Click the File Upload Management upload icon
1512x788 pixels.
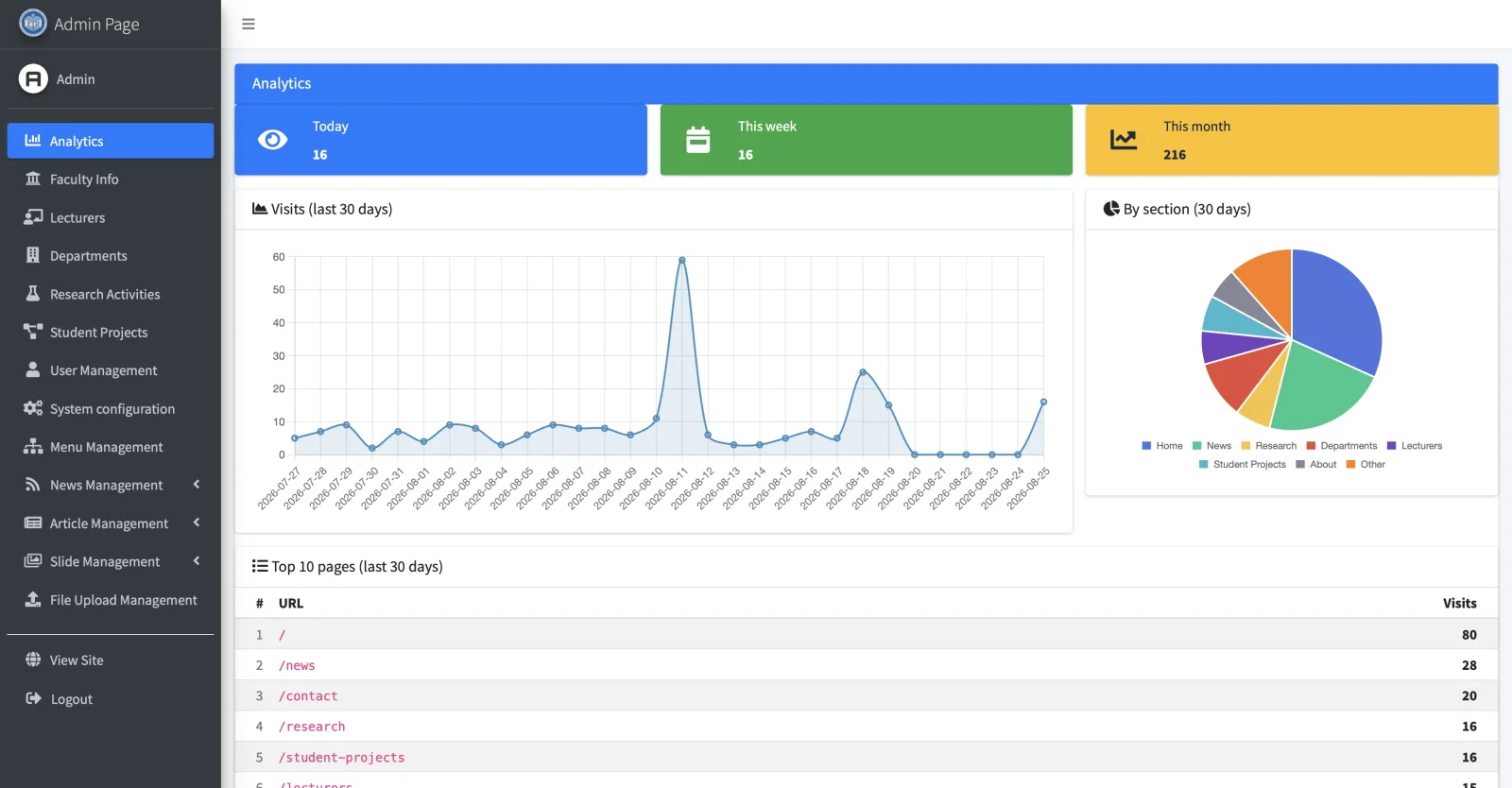(x=33, y=599)
